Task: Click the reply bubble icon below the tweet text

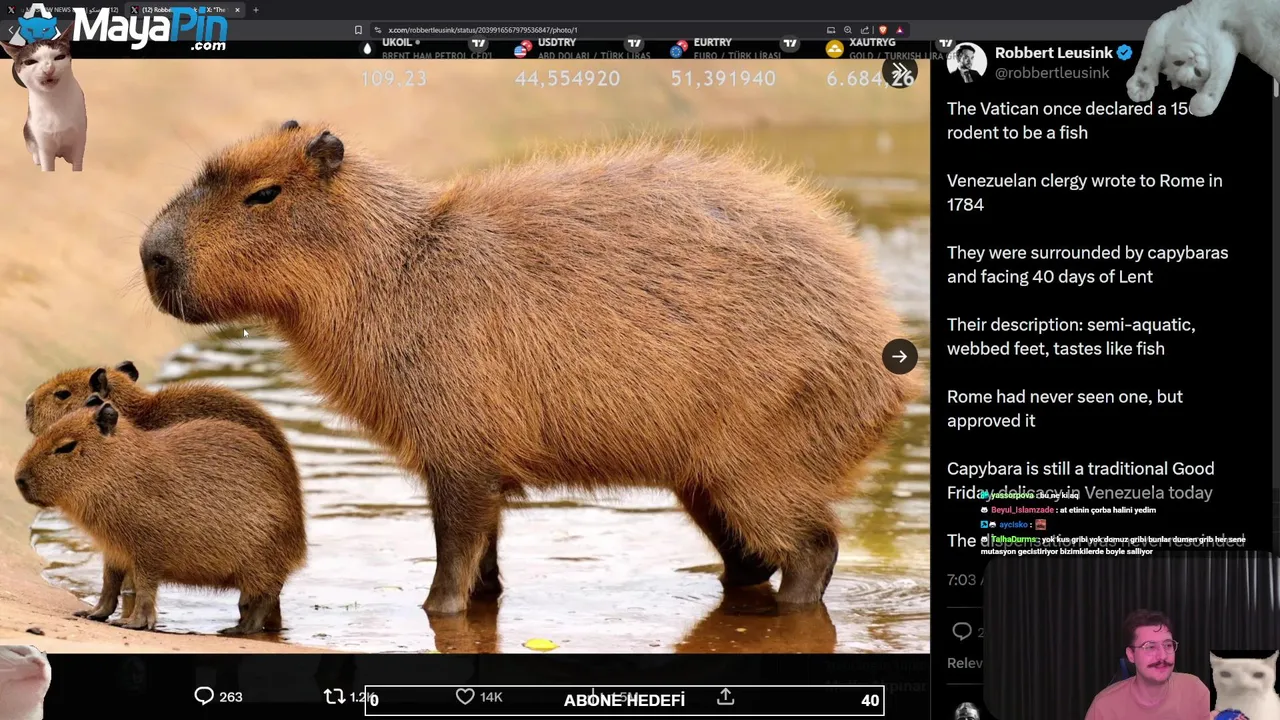Action: (962, 631)
